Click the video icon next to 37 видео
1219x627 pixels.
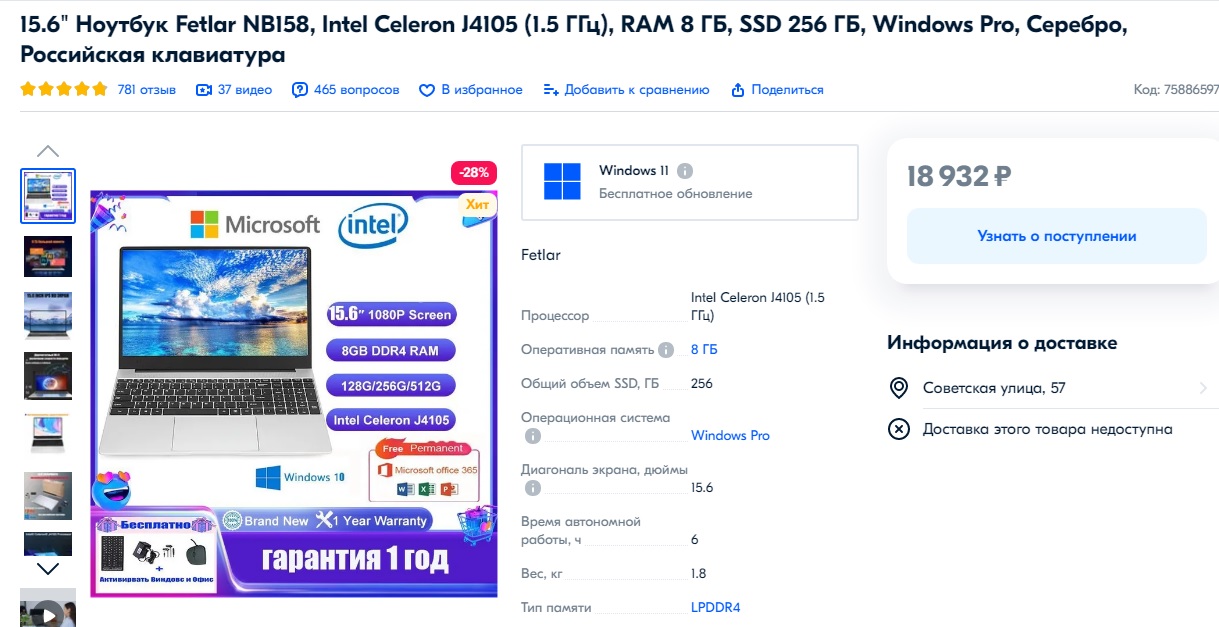(204, 90)
